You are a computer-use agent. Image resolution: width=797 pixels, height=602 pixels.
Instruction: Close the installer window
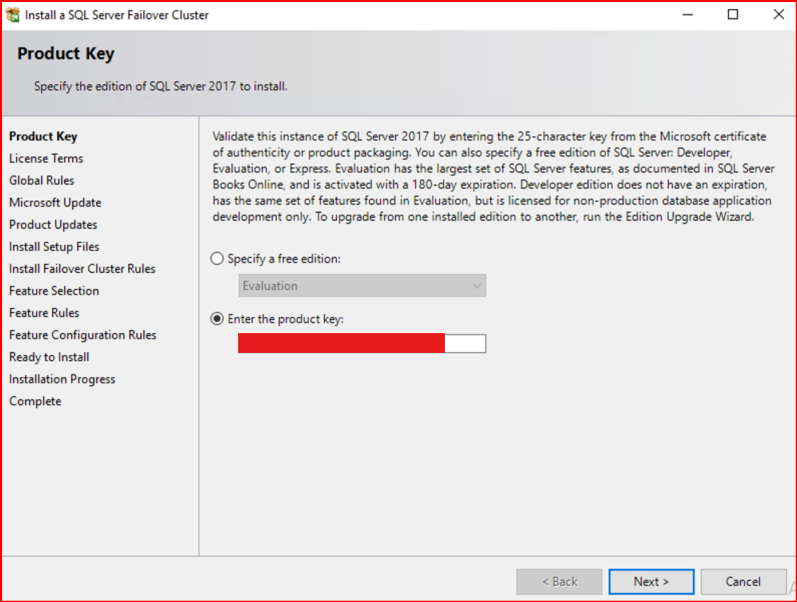[779, 15]
